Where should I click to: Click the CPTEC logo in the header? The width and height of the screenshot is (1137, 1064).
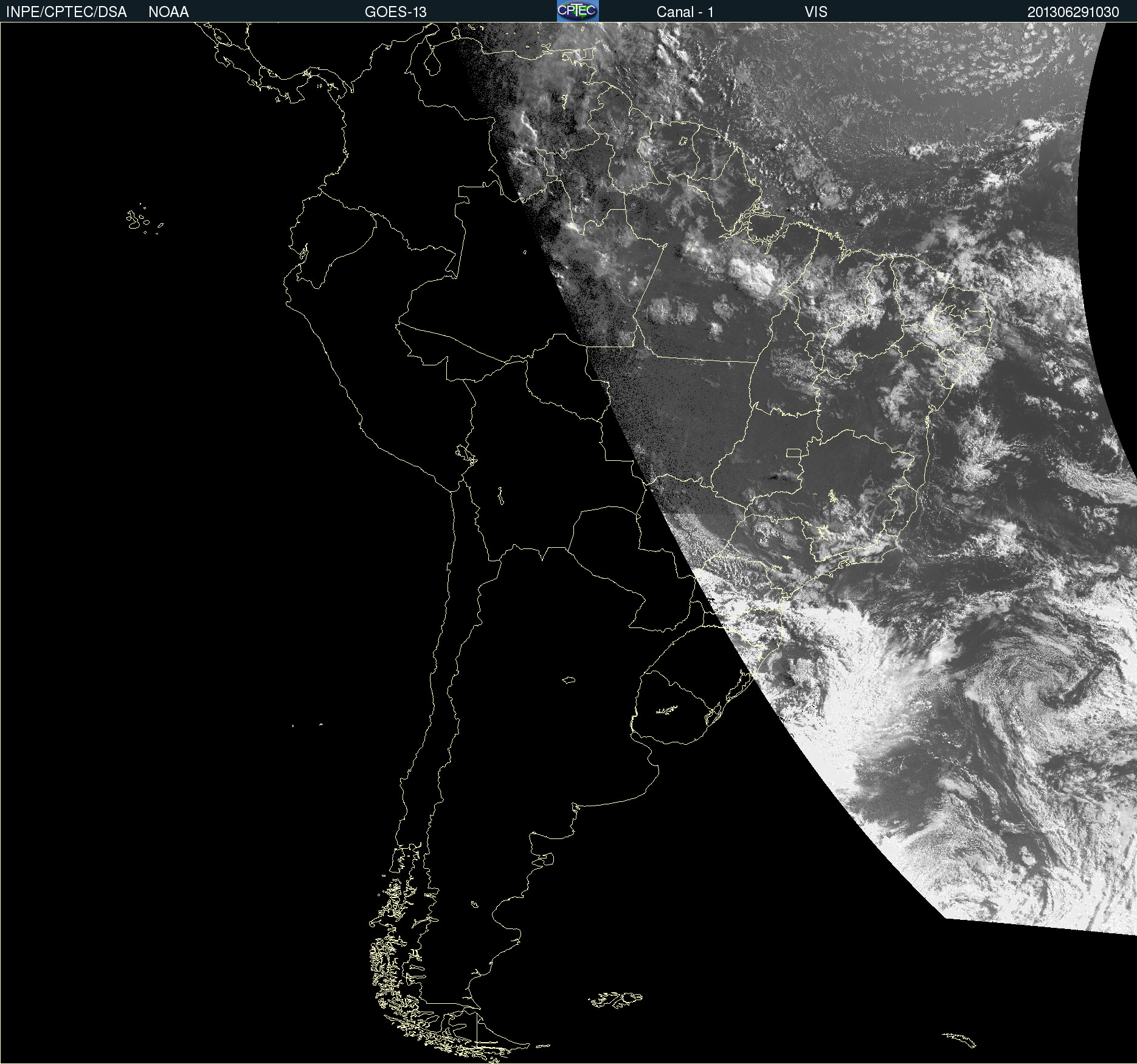[578, 11]
